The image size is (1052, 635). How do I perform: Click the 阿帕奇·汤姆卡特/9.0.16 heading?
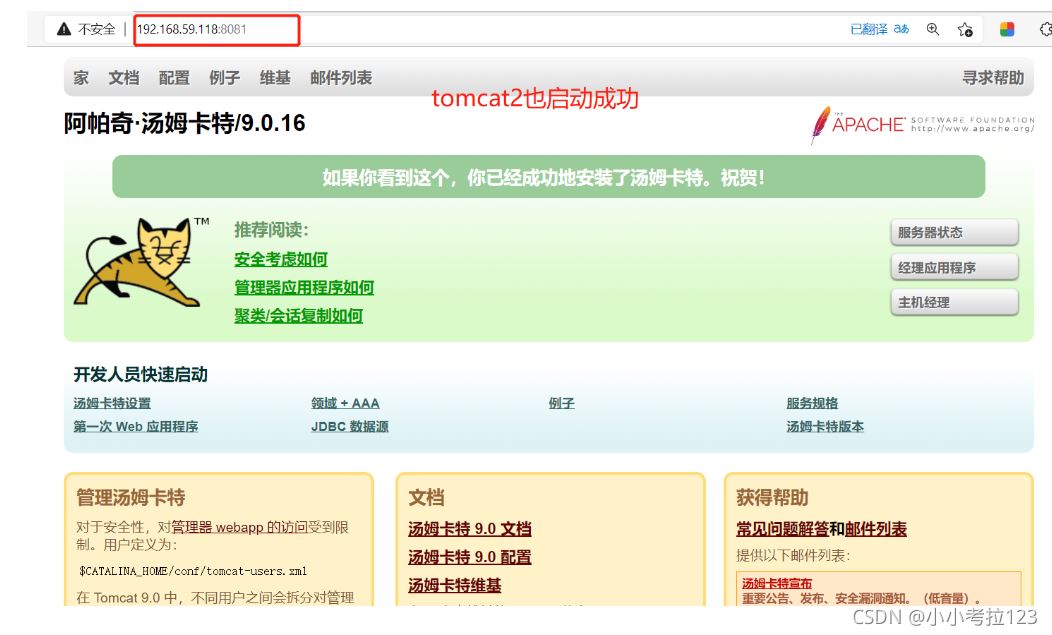185,124
